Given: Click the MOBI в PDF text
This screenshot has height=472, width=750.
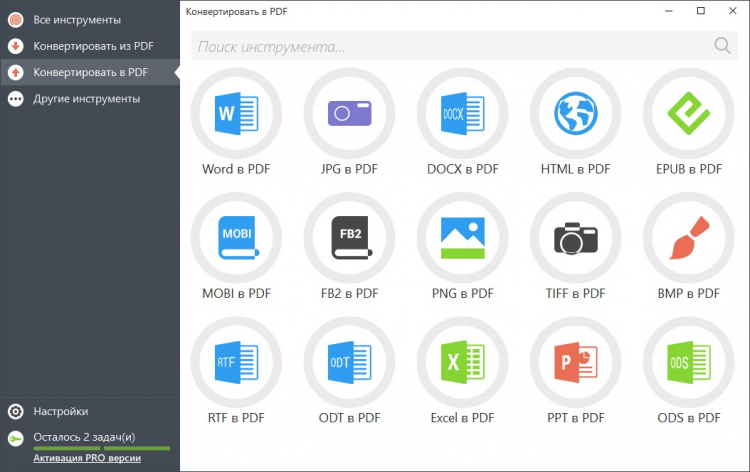Looking at the screenshot, I should 236,293.
